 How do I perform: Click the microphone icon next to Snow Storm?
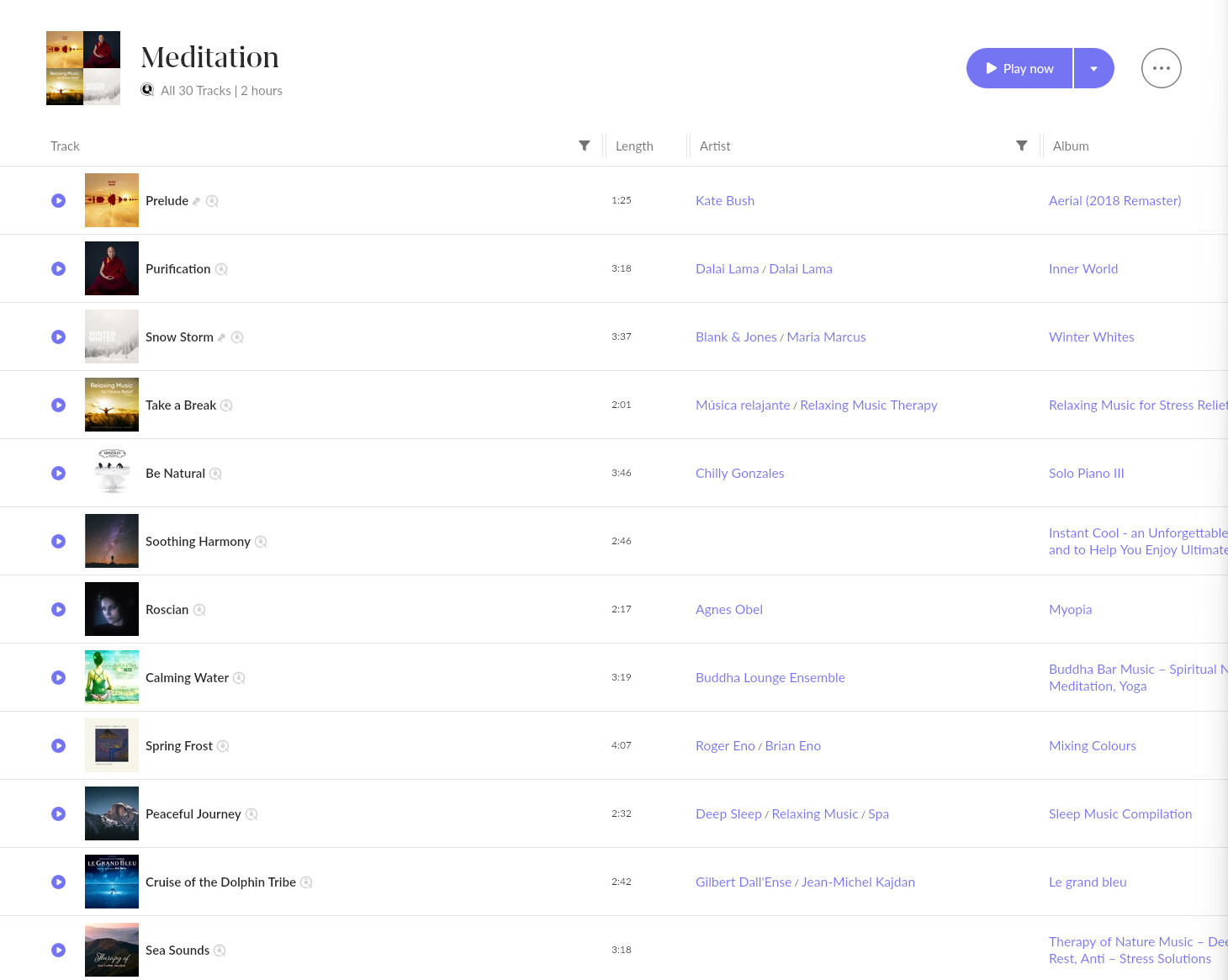220,336
